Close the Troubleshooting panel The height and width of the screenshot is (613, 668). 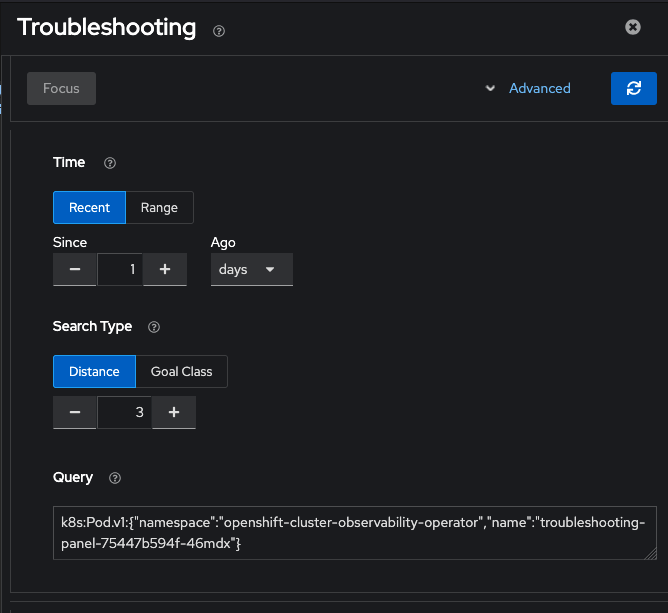click(633, 27)
